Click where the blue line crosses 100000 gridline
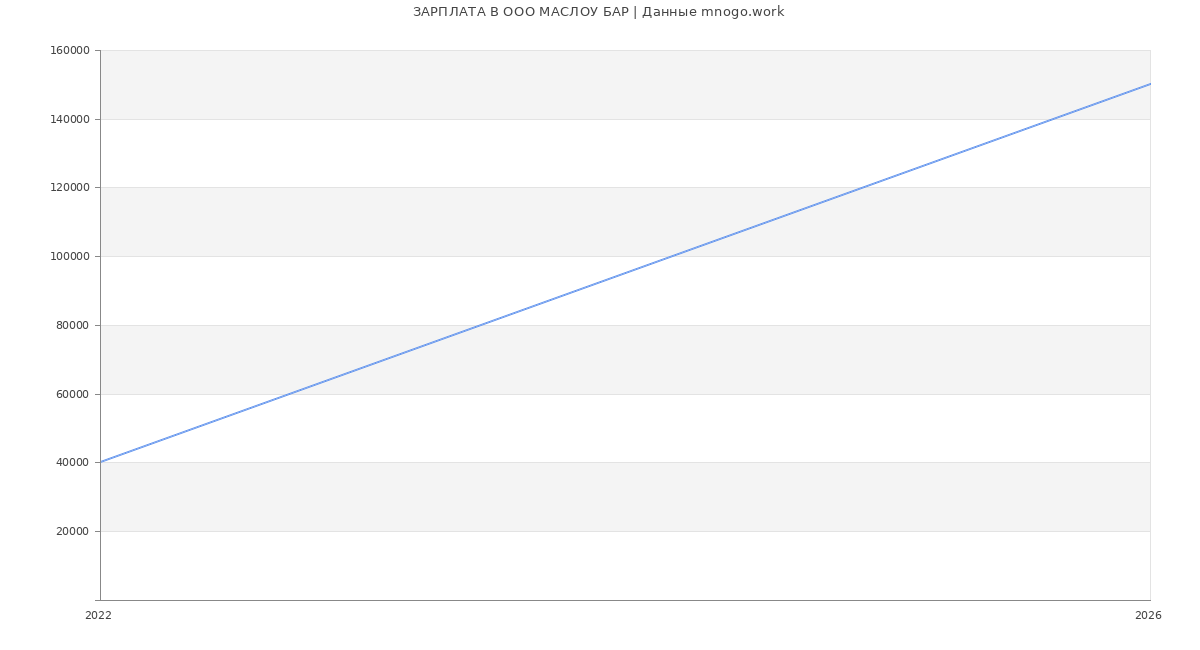The width and height of the screenshot is (1200, 650). tap(672, 256)
